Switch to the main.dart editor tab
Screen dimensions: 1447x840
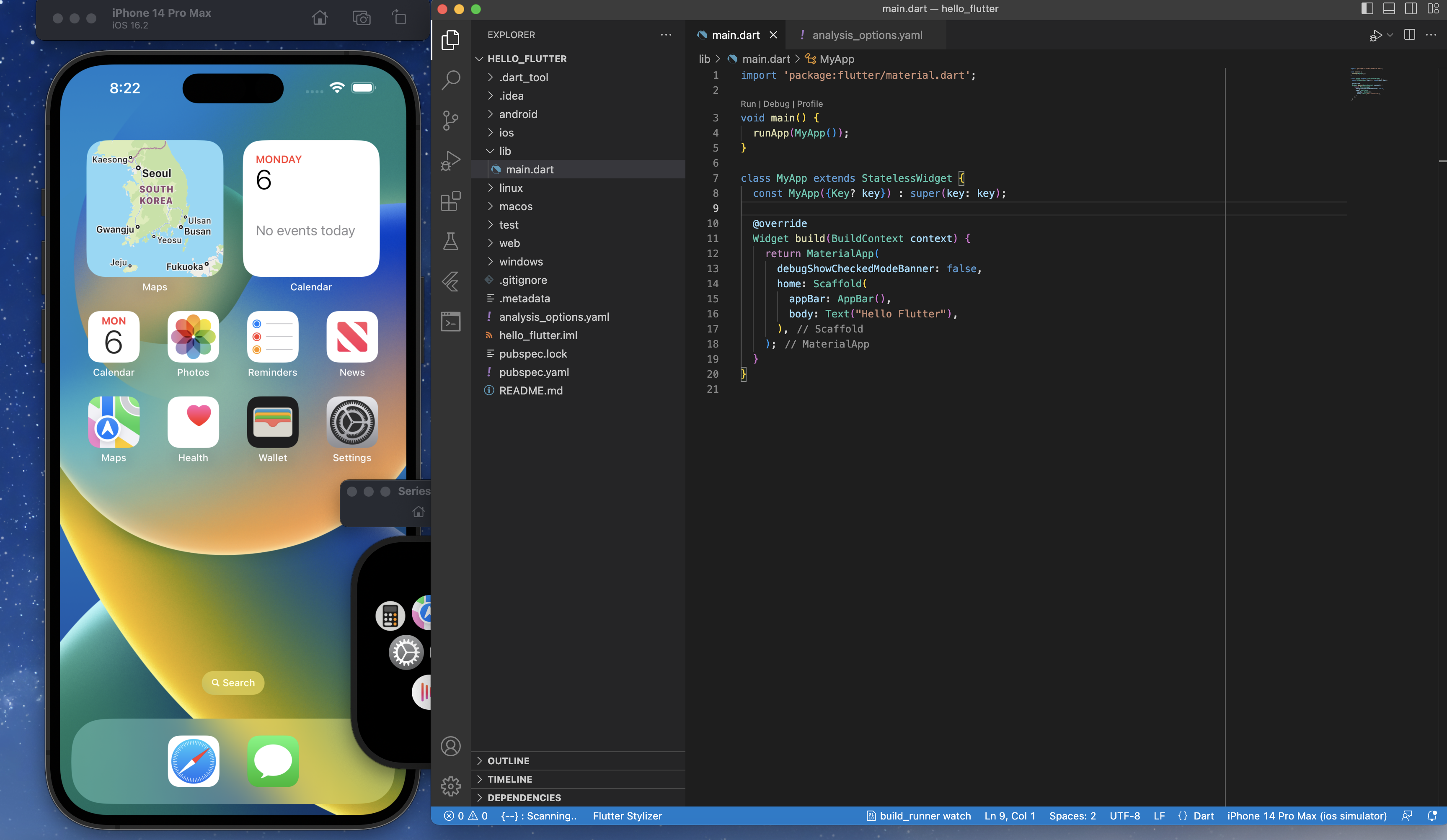coord(736,35)
